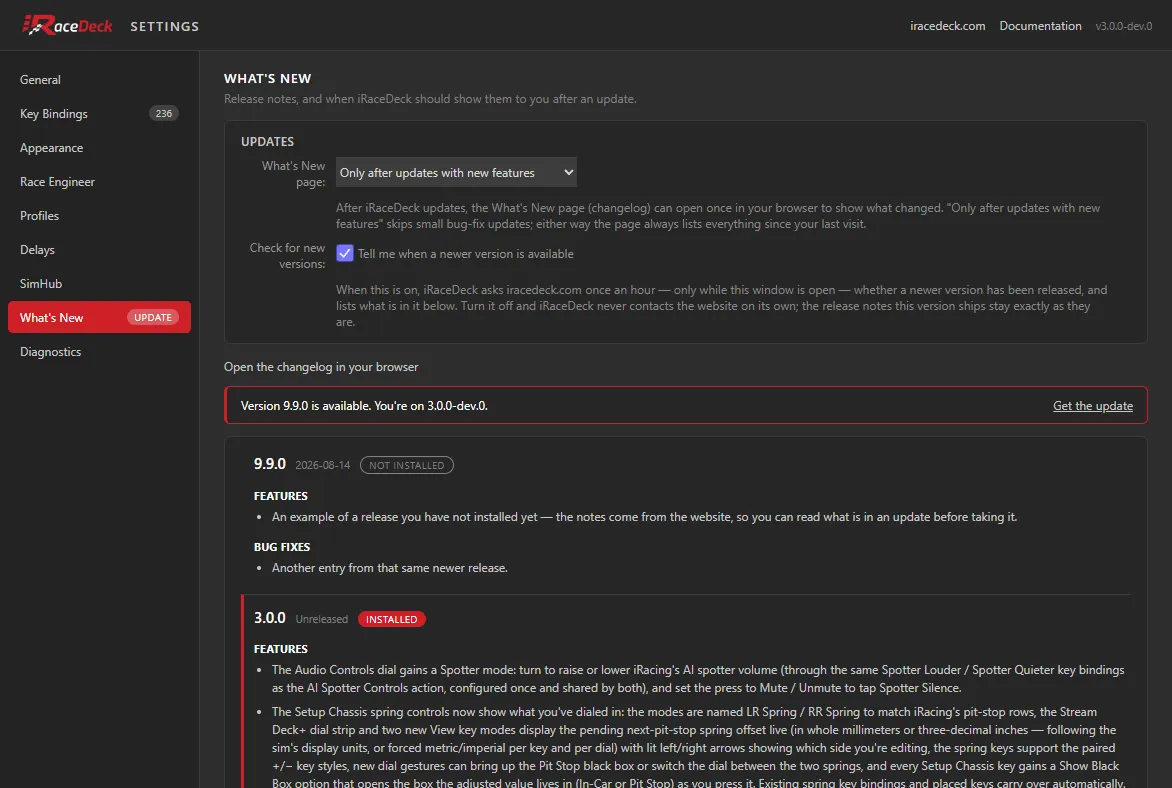1172x788 pixels.
Task: Toggle newer version notification checkbox
Action: pos(345,253)
